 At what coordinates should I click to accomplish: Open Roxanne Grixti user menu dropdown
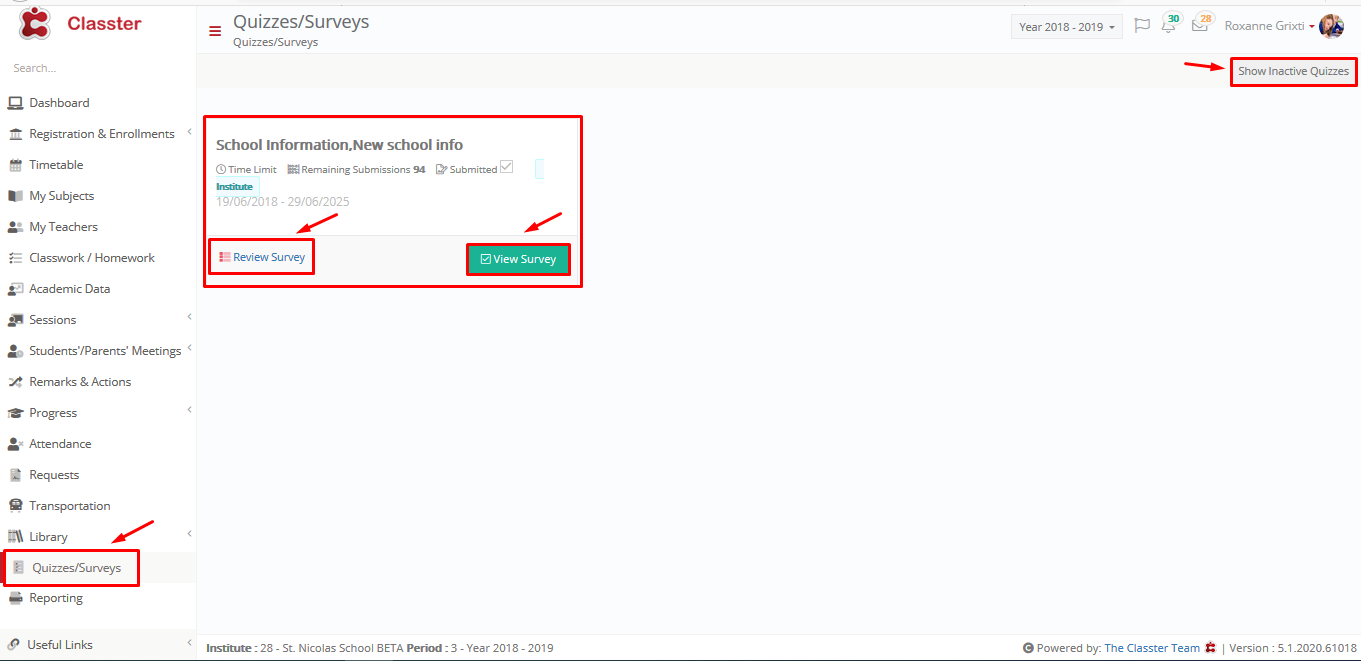pos(1268,27)
